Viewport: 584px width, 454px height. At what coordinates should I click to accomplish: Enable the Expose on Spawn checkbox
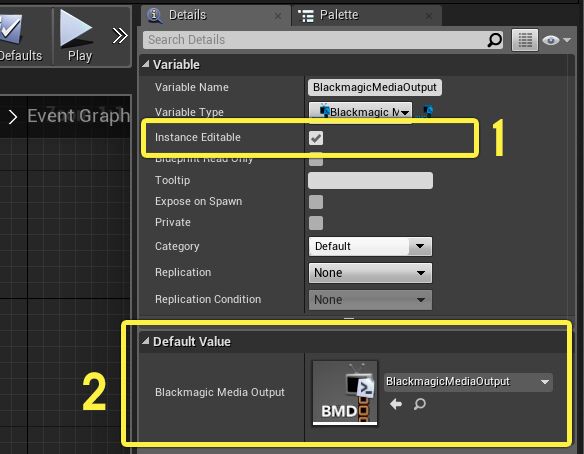tap(316, 202)
